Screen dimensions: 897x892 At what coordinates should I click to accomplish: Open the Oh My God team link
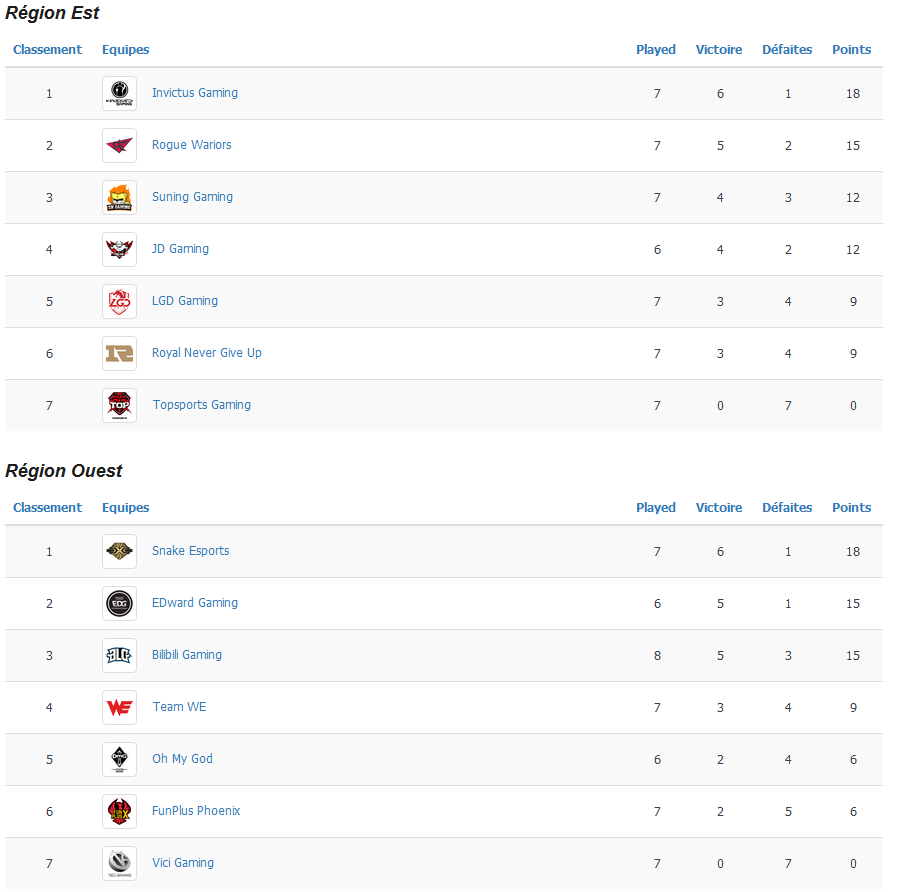(182, 759)
